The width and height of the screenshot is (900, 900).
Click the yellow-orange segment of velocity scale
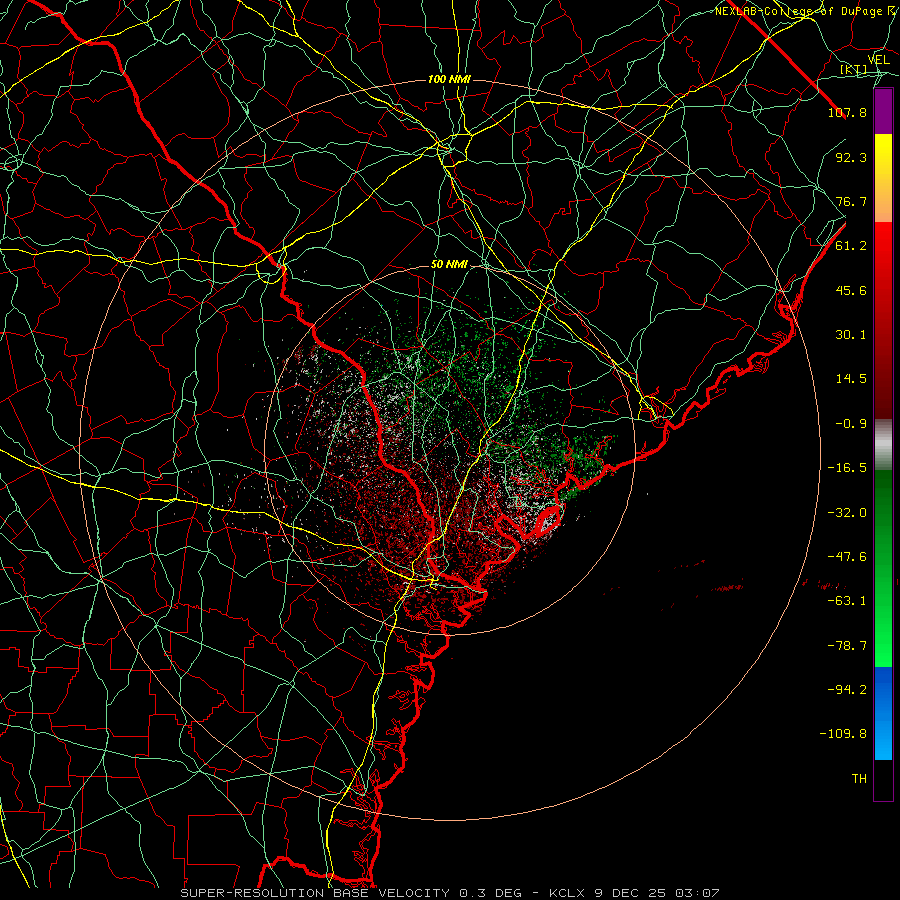883,178
